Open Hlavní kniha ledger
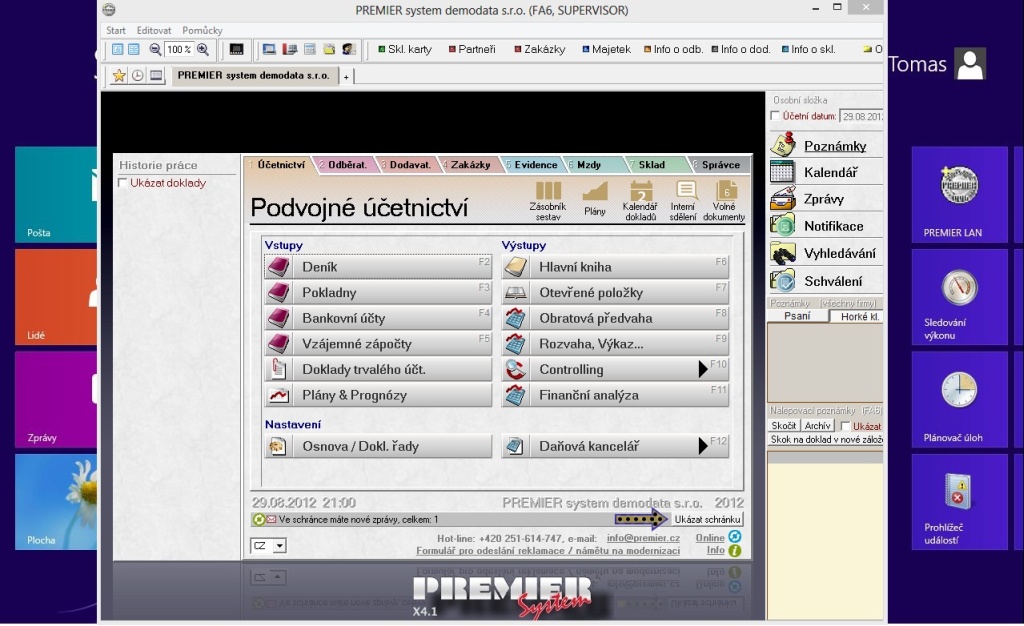The width and height of the screenshot is (1024, 626). click(x=615, y=267)
